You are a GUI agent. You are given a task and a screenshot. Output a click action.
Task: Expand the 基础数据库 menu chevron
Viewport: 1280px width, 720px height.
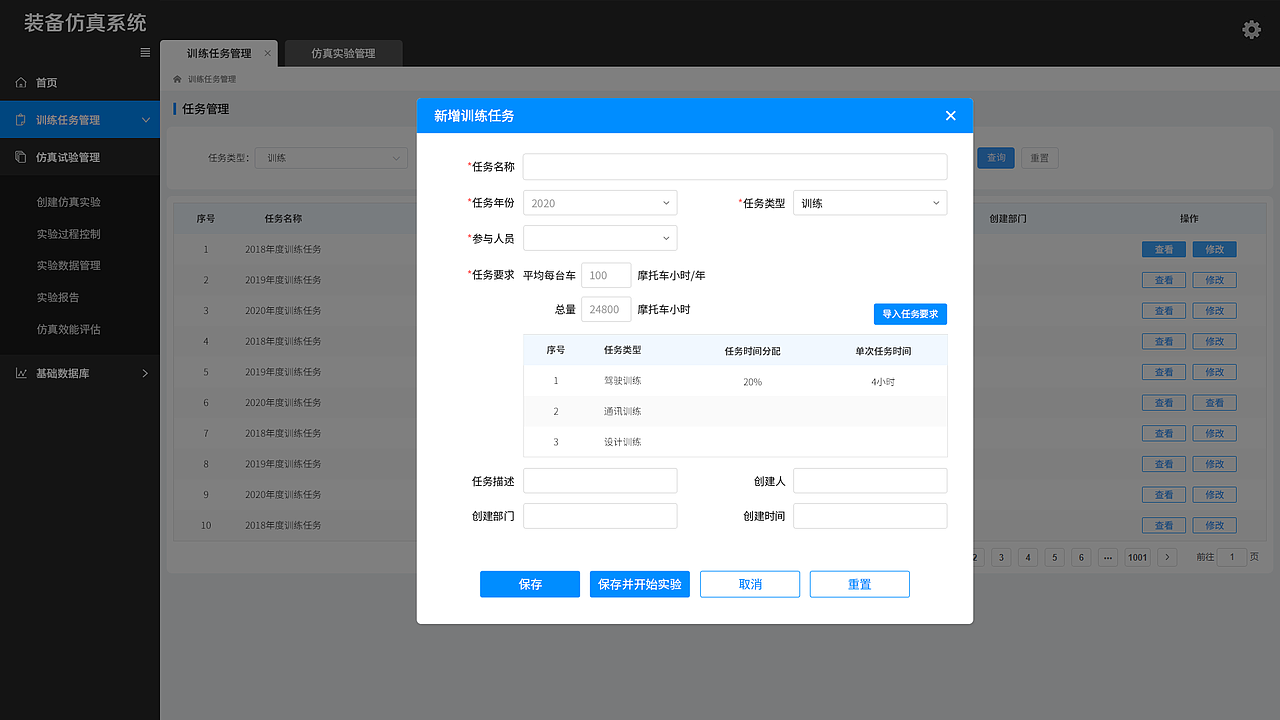pyautogui.click(x=145, y=372)
